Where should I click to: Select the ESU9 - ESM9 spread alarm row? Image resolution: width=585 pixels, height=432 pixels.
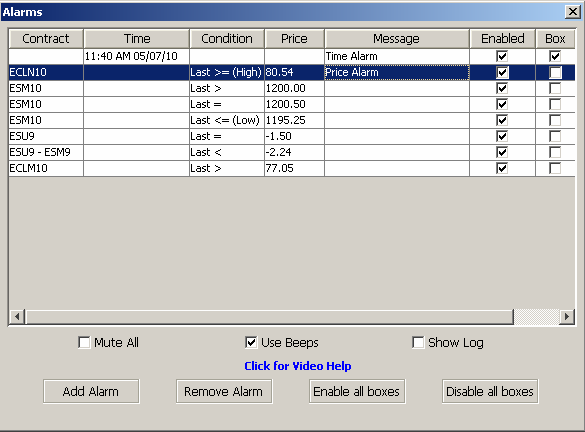click(291, 152)
